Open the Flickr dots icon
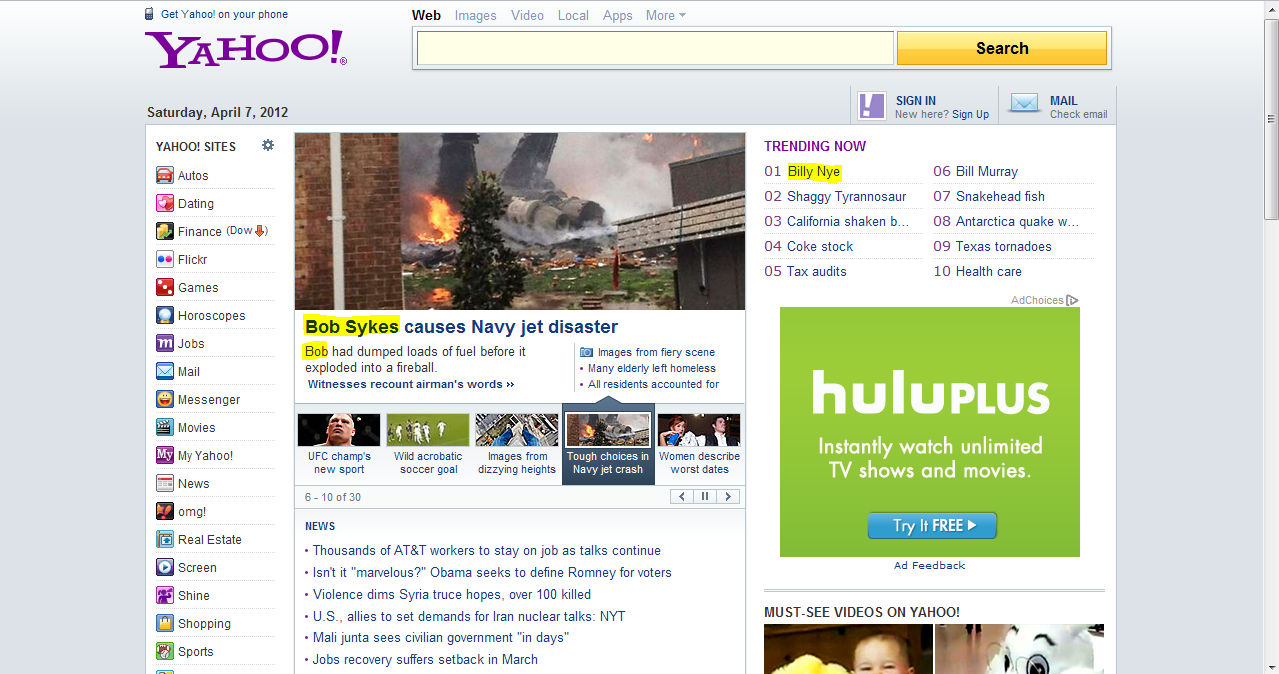Viewport: 1279px width, 674px height. (x=165, y=259)
